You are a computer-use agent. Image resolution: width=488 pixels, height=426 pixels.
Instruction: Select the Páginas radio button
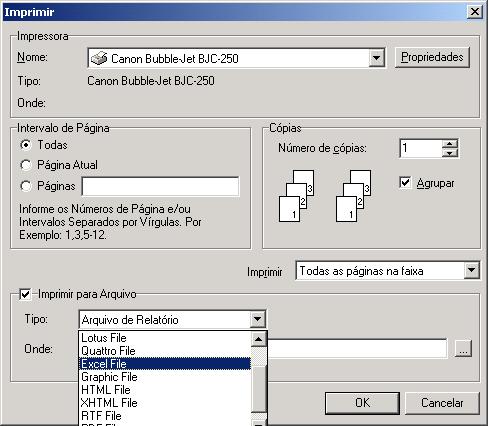tap(26, 186)
